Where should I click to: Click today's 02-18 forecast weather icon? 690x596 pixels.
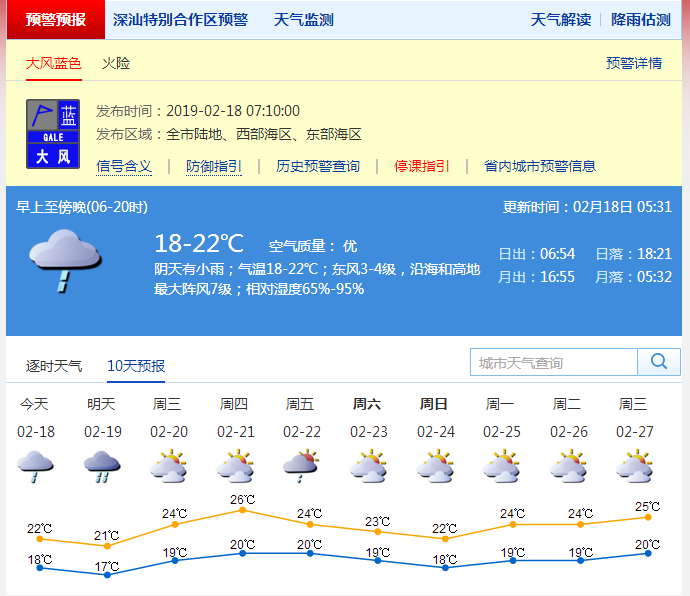click(35, 466)
